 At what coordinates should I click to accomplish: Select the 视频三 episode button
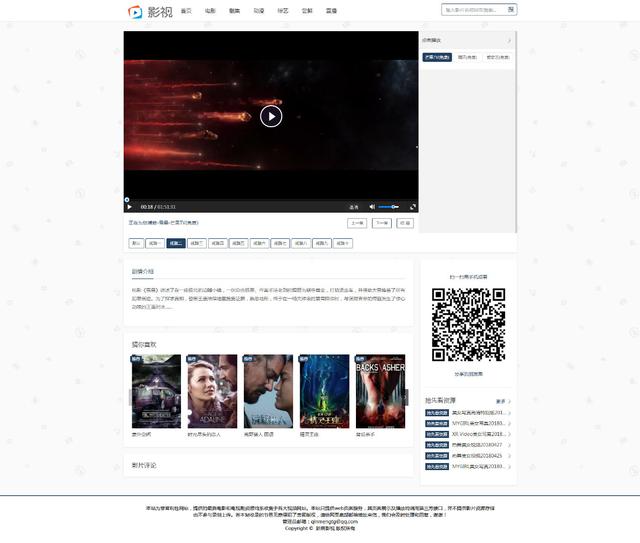[x=197, y=243]
